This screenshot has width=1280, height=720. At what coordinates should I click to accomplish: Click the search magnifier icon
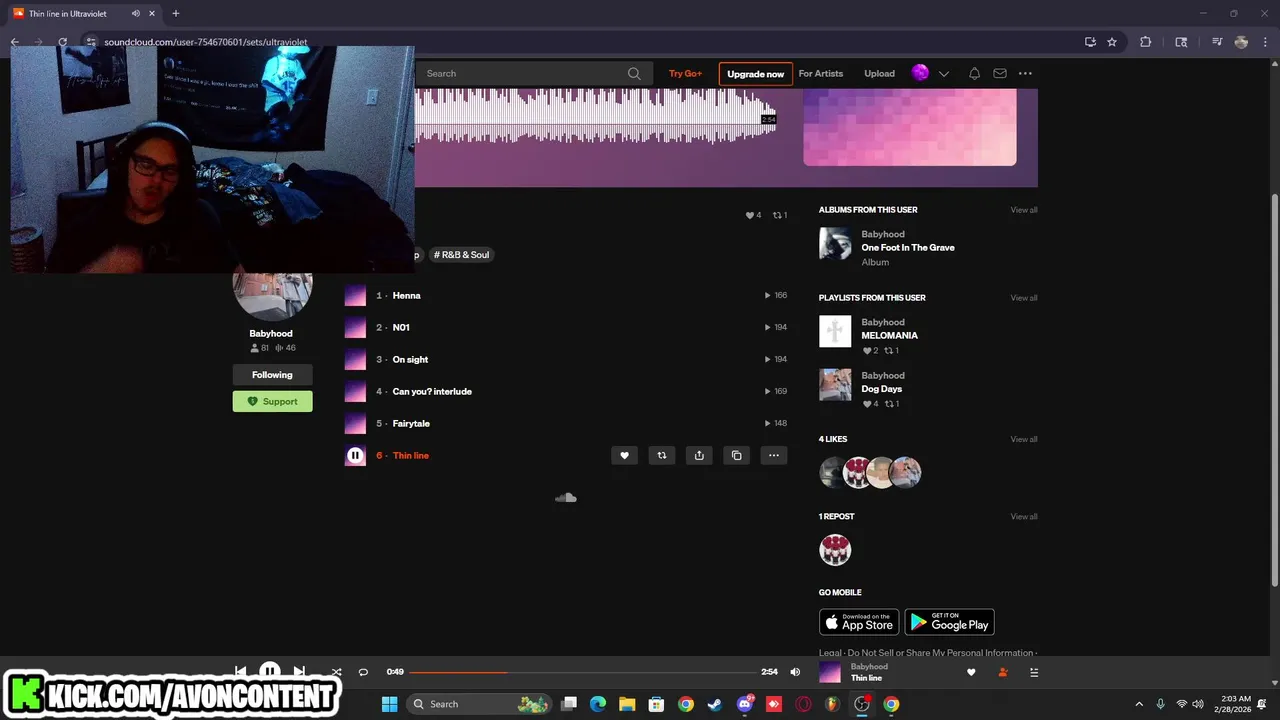click(634, 73)
